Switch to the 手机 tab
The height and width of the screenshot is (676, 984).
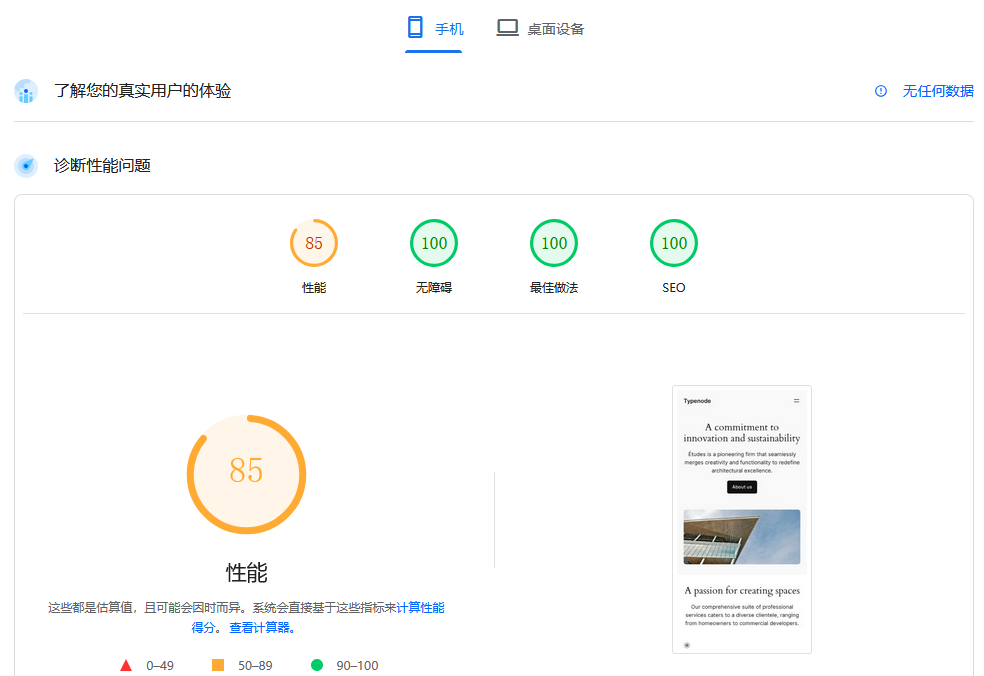(x=434, y=29)
